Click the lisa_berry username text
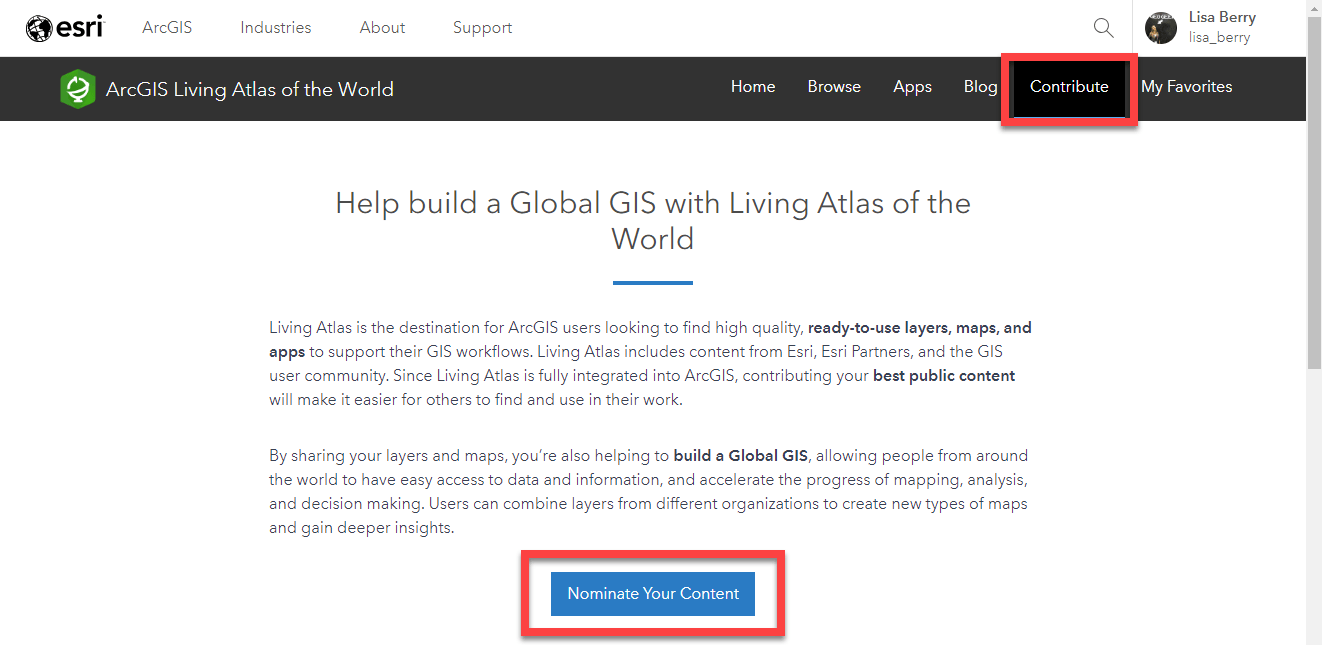The image size is (1322, 645). pos(1219,38)
